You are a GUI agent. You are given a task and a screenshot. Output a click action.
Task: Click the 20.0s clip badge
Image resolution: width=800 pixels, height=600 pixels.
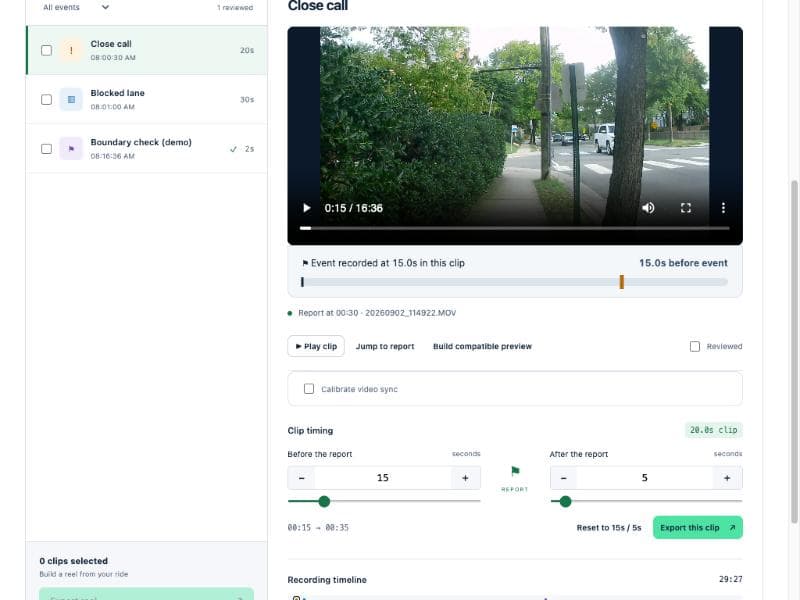tap(713, 430)
